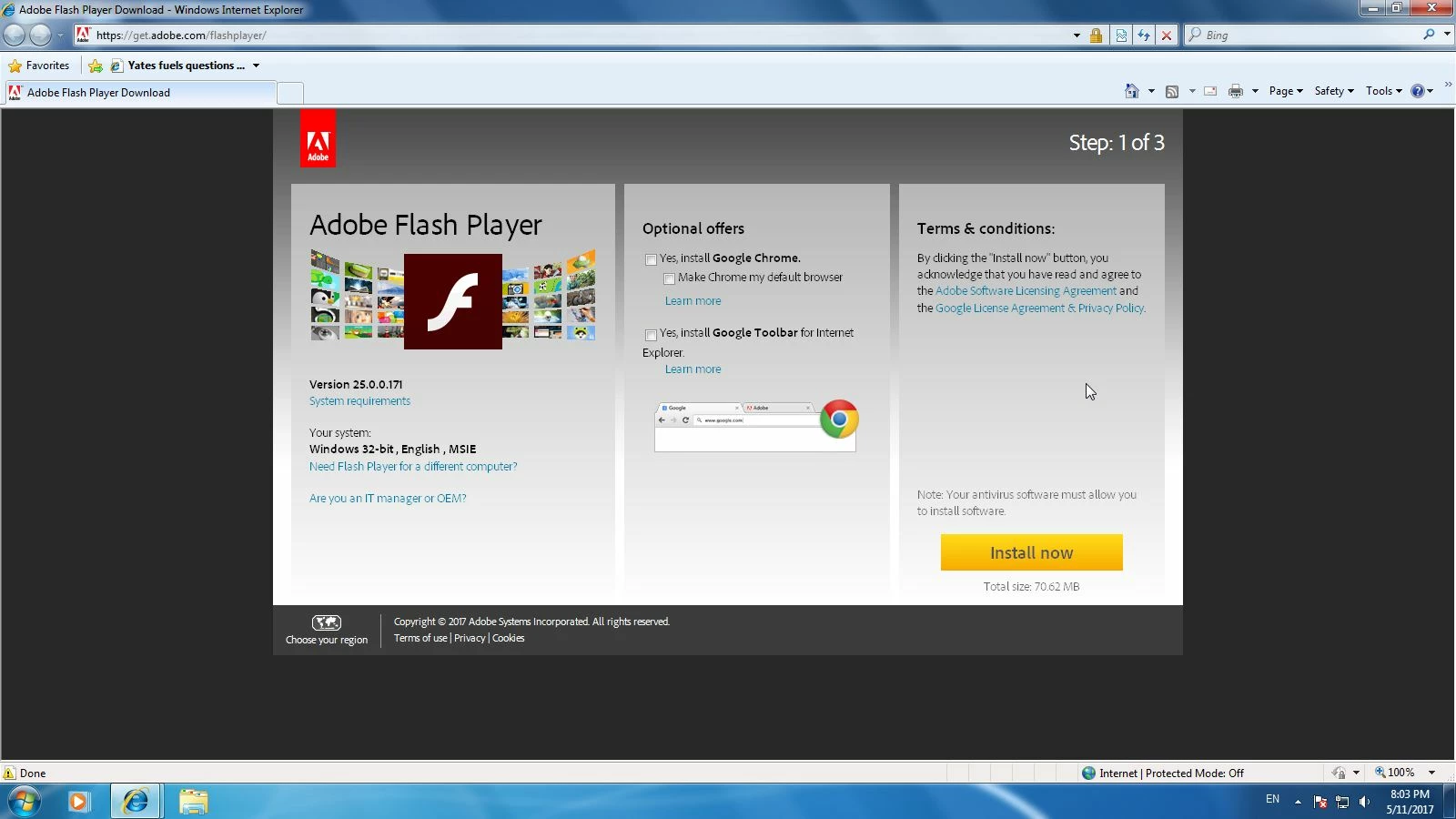Viewport: 1456px width, 819px height.
Task: Click the Google Chrome logo image
Action: 839,420
